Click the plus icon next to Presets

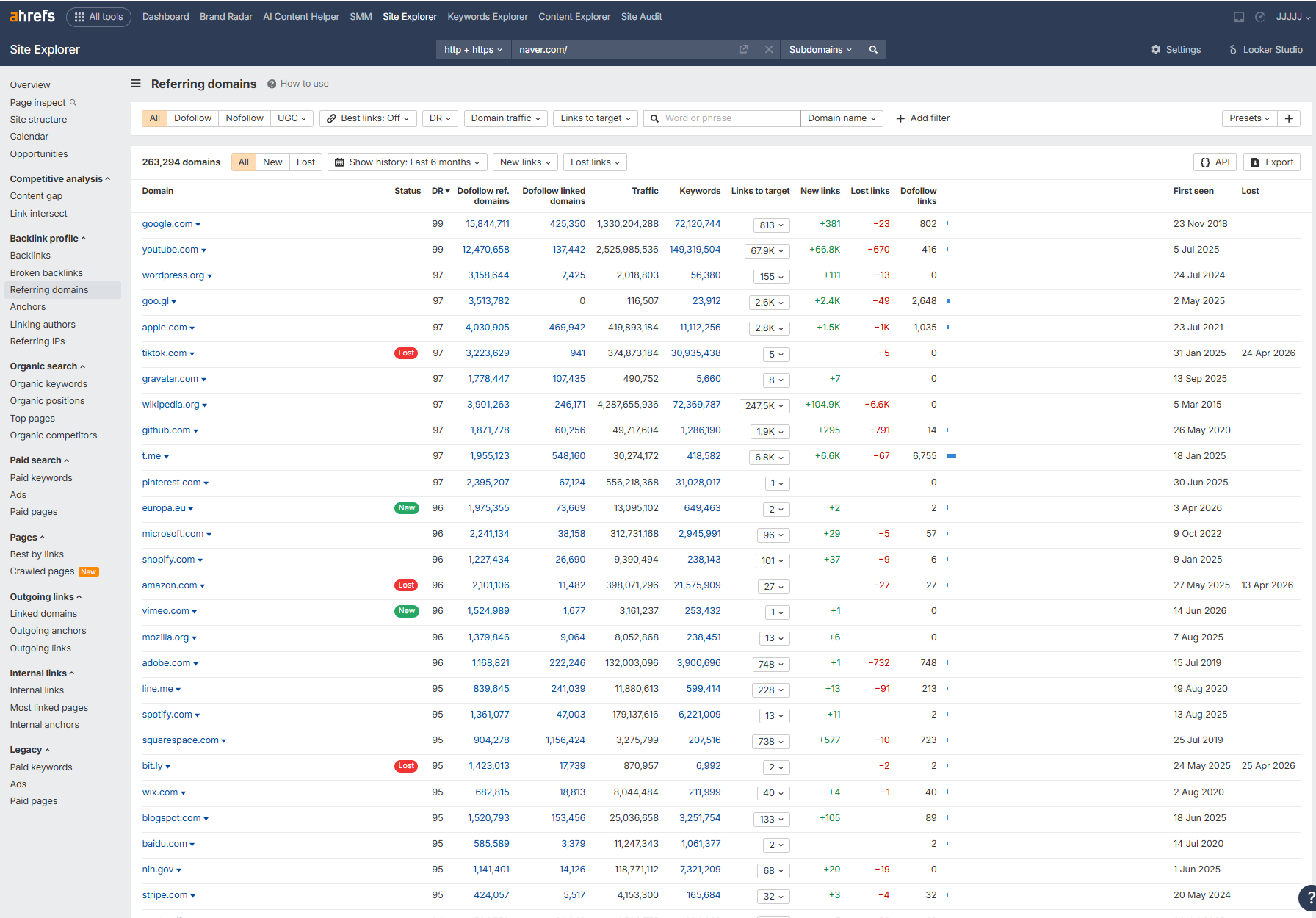1289,118
